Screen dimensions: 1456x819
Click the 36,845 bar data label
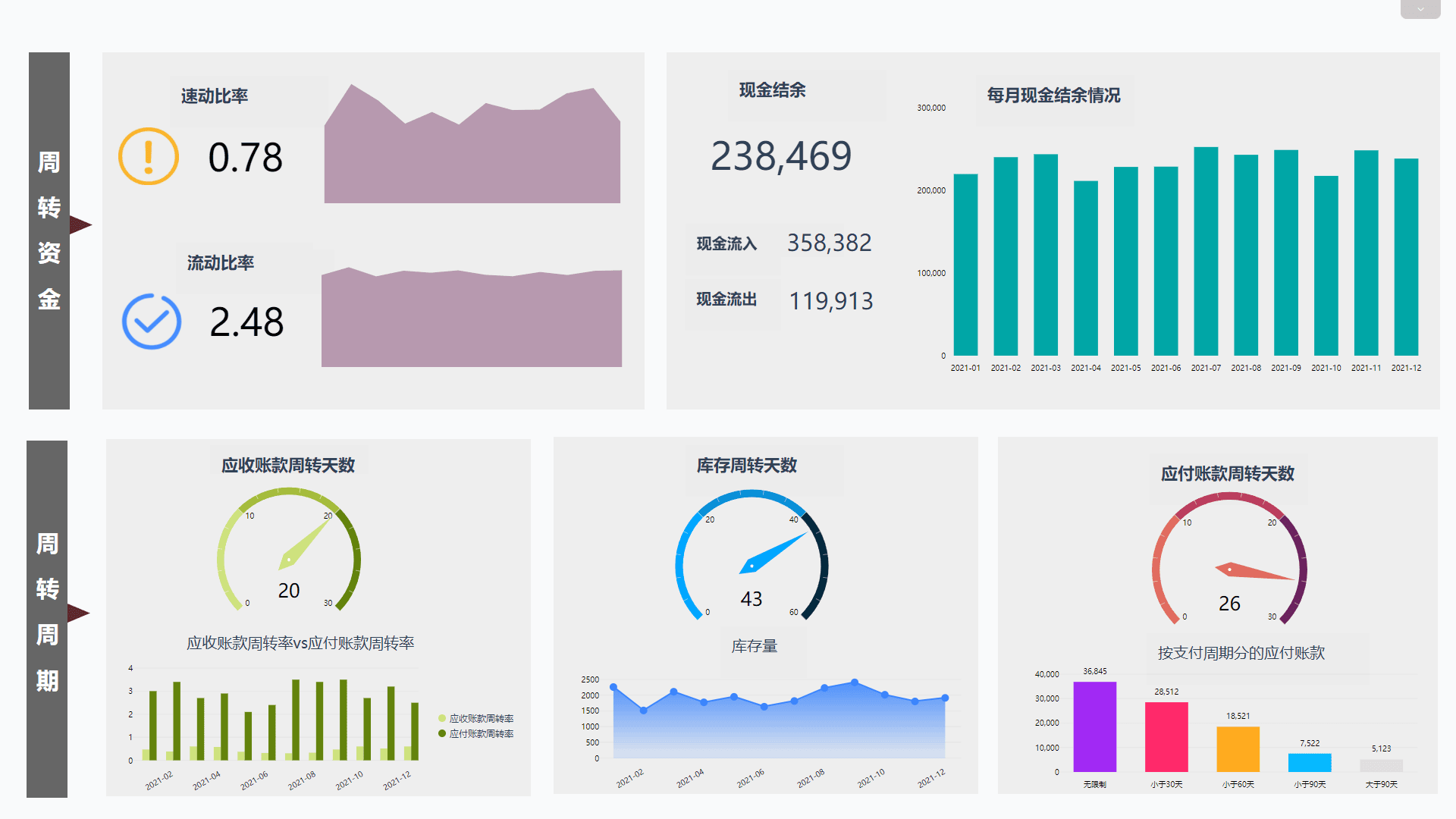pos(1095,671)
